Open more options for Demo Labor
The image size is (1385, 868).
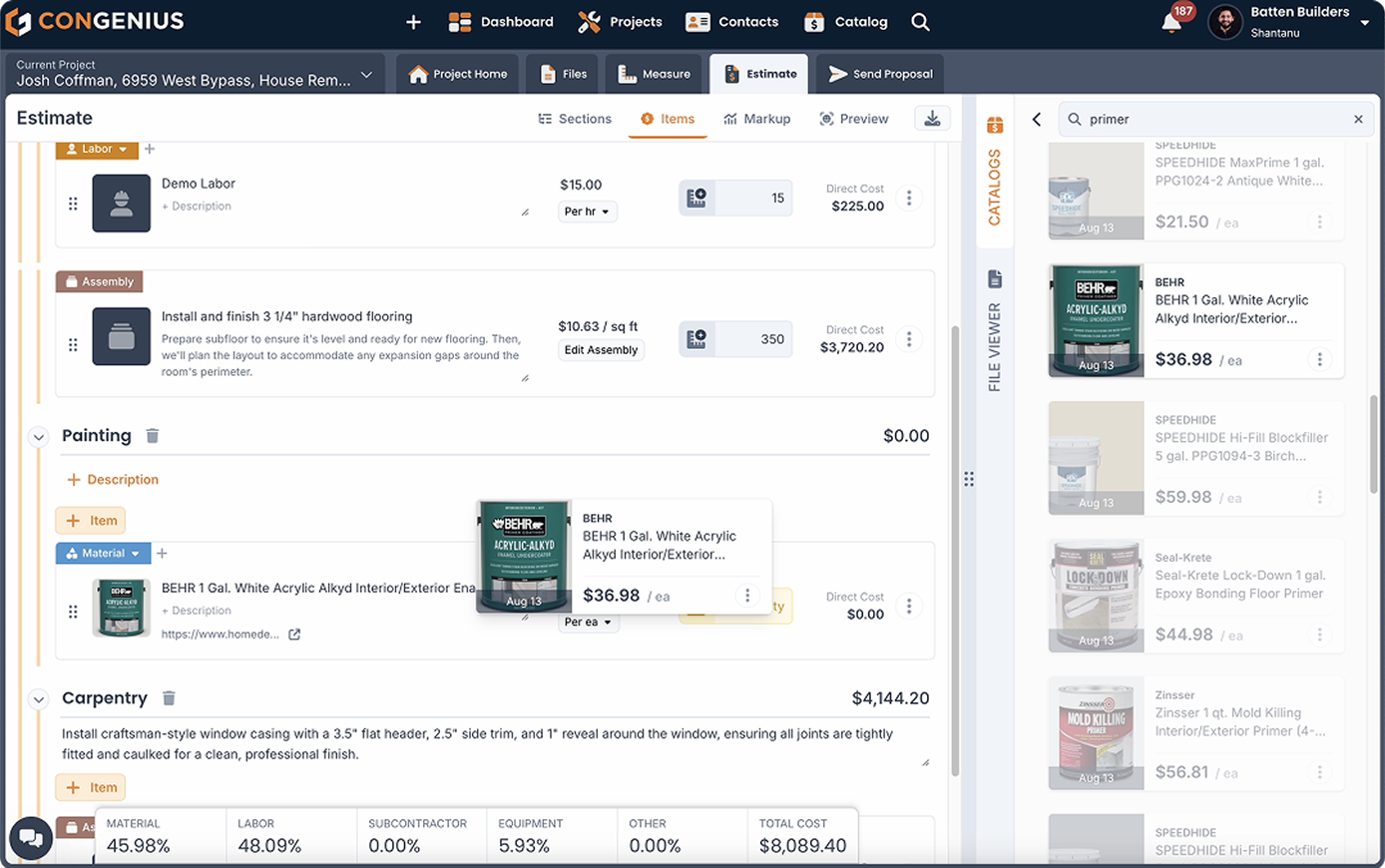[x=909, y=198]
